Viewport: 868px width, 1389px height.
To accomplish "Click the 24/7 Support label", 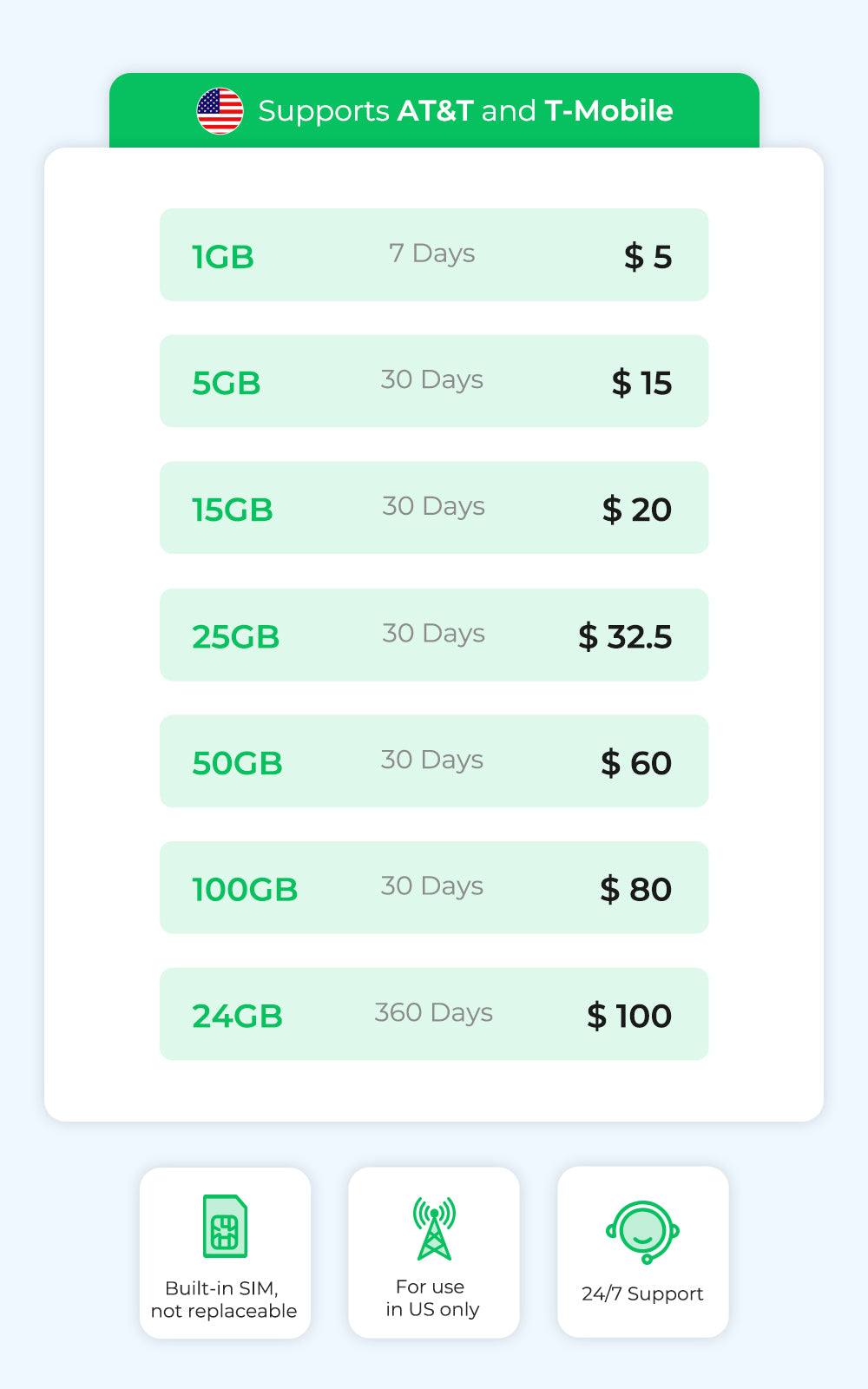I will [x=642, y=1294].
